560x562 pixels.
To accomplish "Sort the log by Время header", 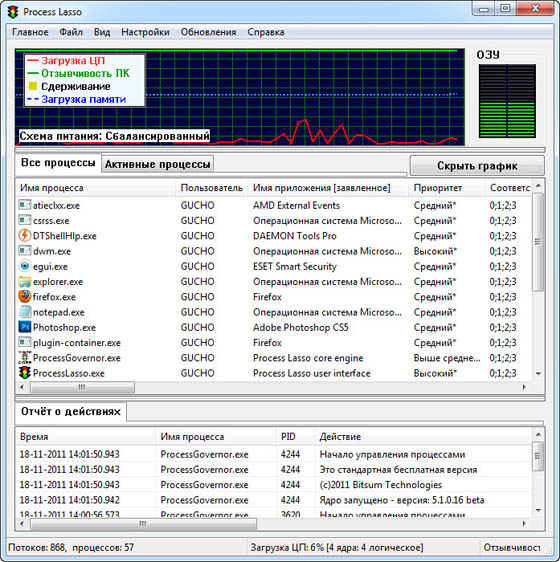I will tap(85, 437).
